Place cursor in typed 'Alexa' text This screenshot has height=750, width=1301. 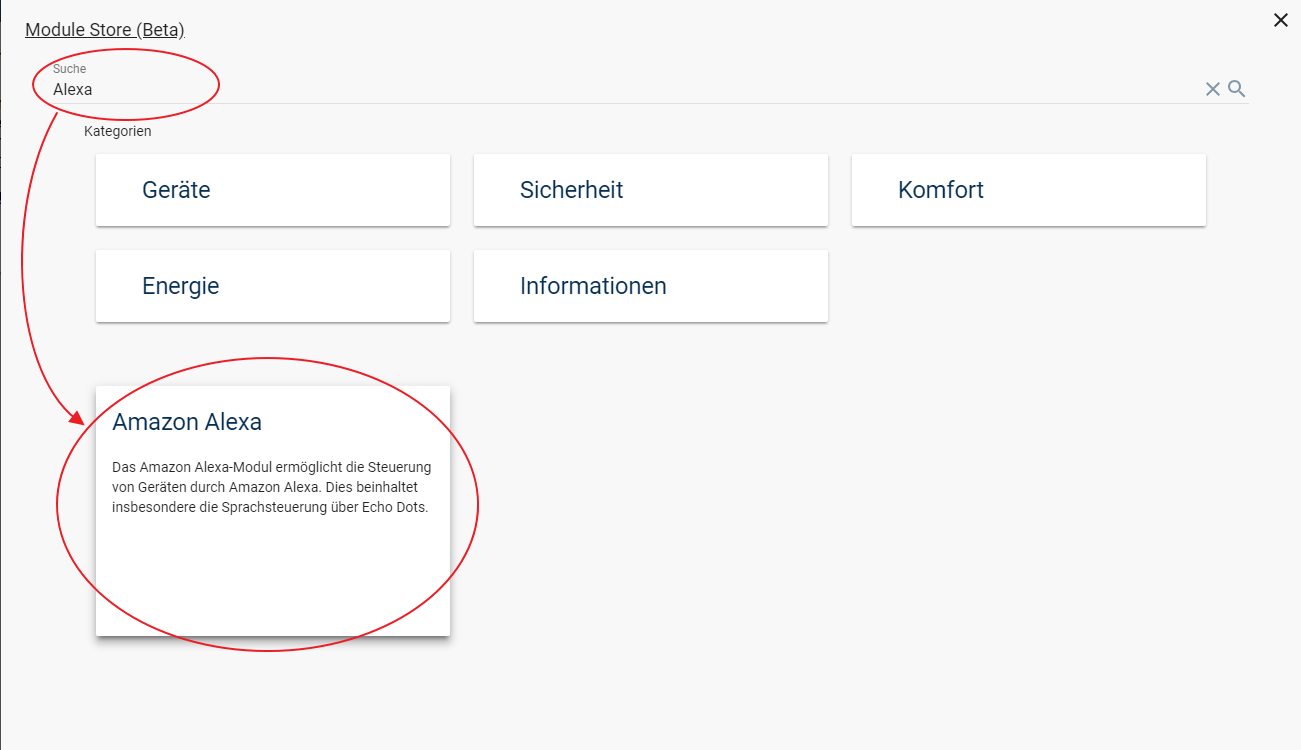tap(73, 89)
